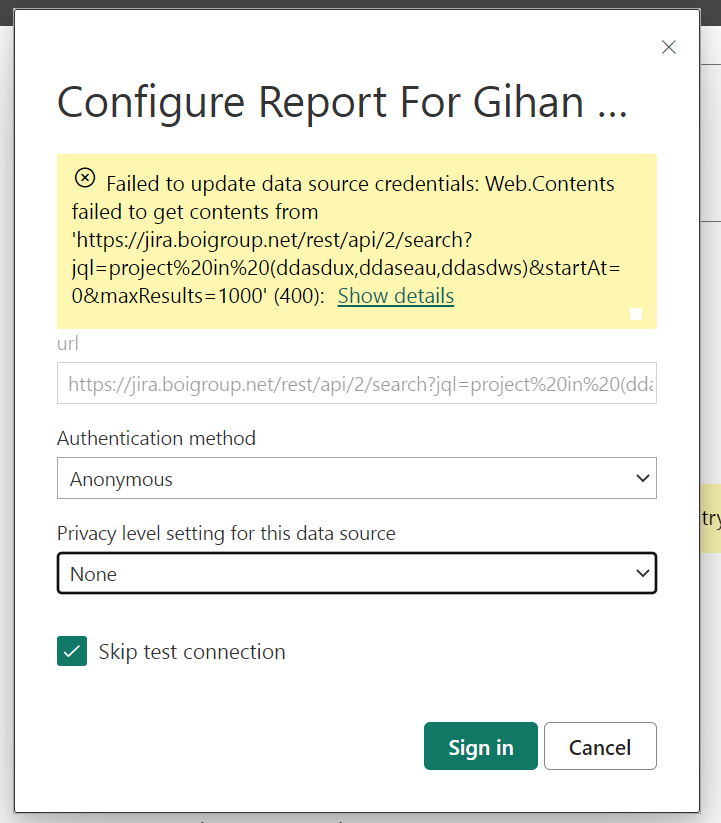This screenshot has width=721, height=823.
Task: Click the Skip test connection label text
Action: tap(192, 652)
